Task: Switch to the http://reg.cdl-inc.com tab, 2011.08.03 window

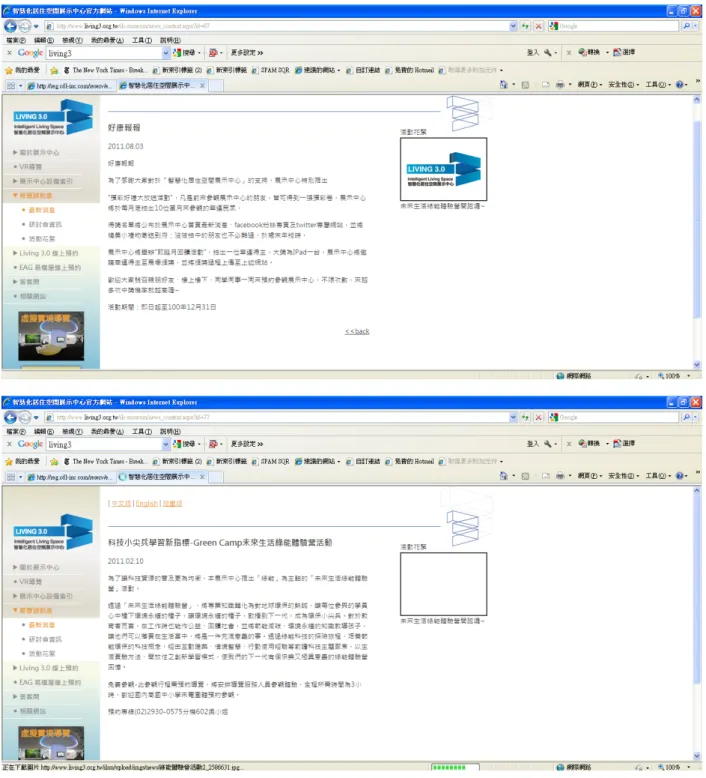Action: point(69,86)
